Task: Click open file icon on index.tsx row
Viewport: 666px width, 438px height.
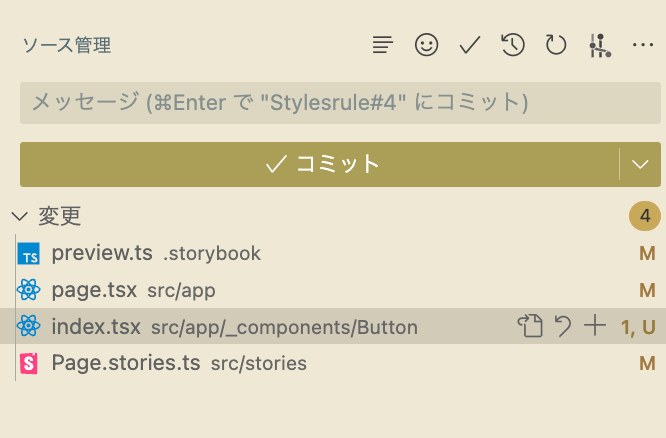Action: coord(530,326)
